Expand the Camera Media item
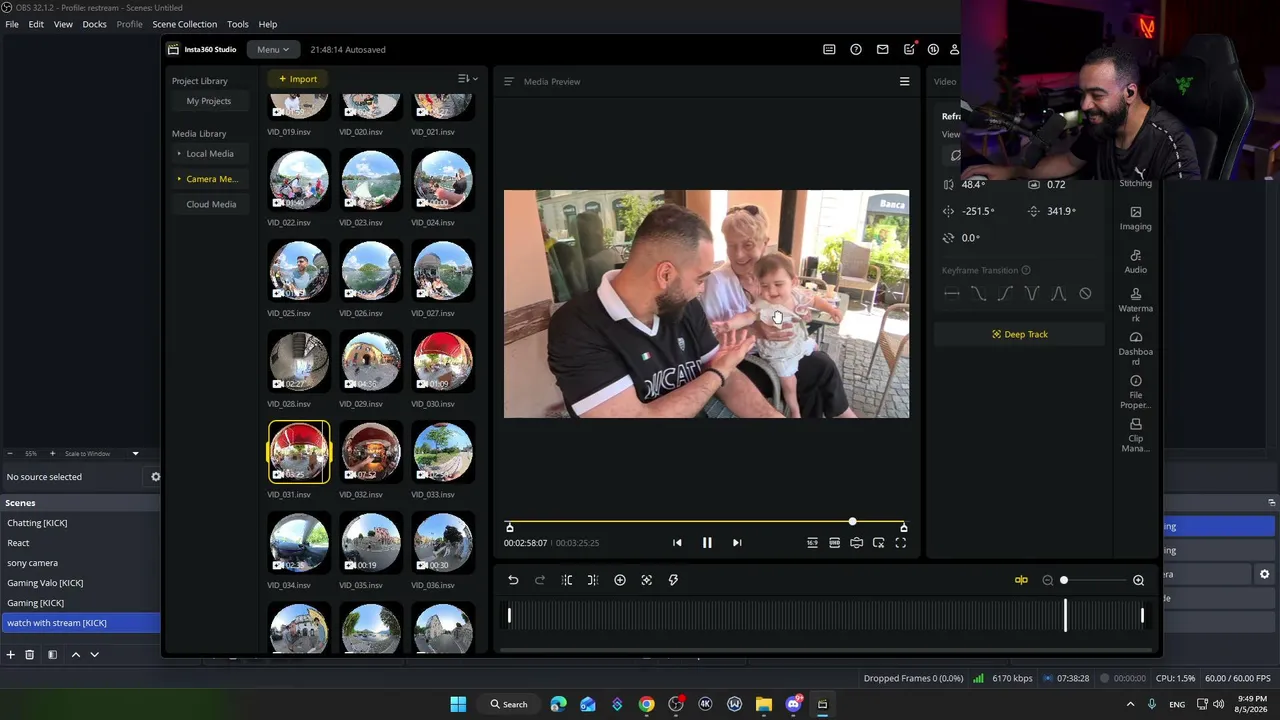The image size is (1280, 720). click(x=211, y=179)
